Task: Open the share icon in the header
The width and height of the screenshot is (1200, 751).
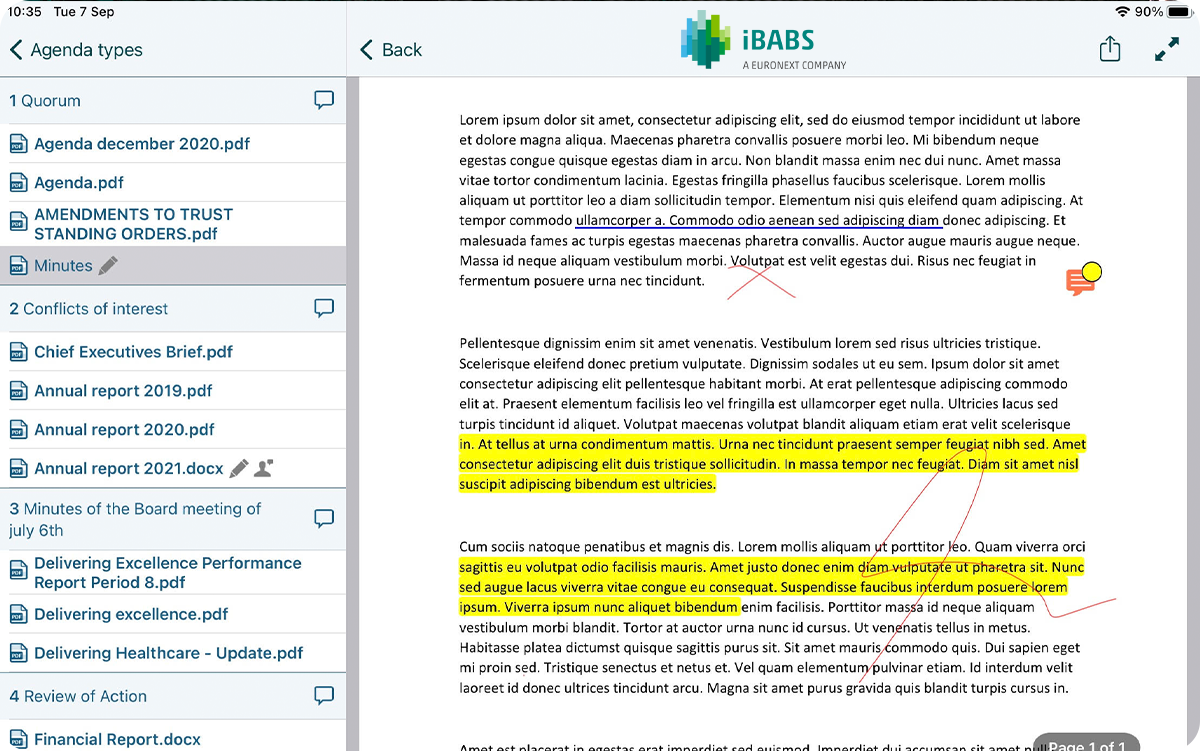Action: click(1110, 49)
